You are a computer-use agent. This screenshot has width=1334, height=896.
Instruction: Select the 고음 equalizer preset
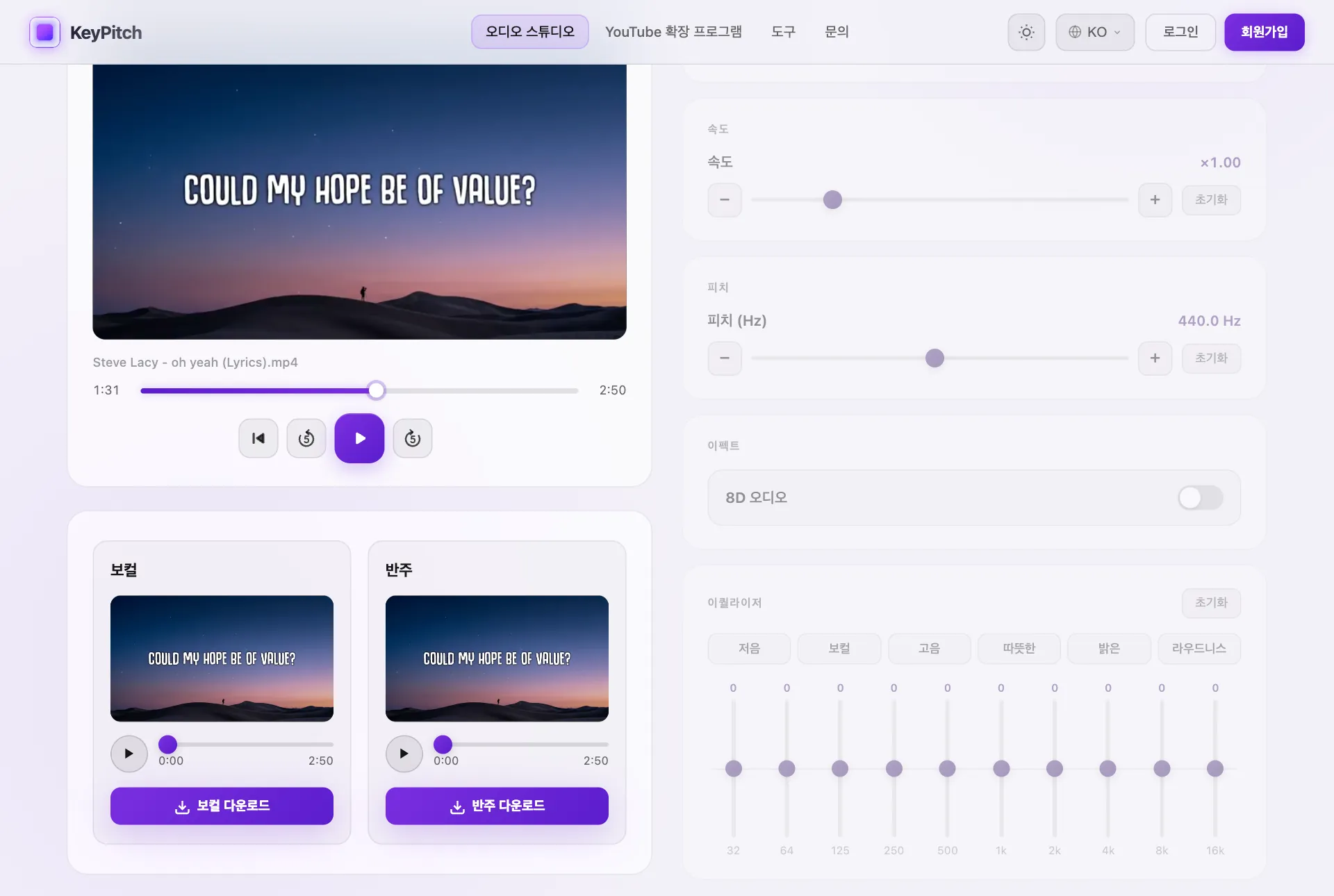coord(929,649)
